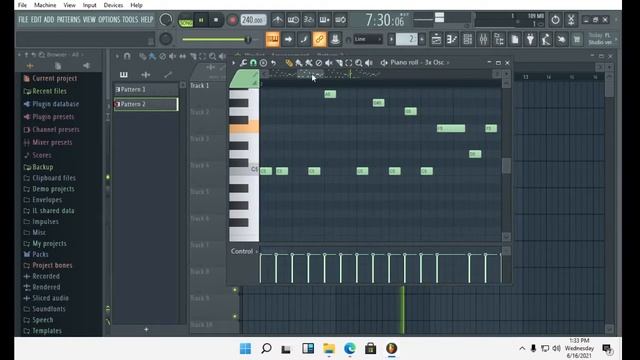The image size is (640, 360).
Task: Click the step-edit arrow icon
Action: pyautogui.click(x=288, y=39)
